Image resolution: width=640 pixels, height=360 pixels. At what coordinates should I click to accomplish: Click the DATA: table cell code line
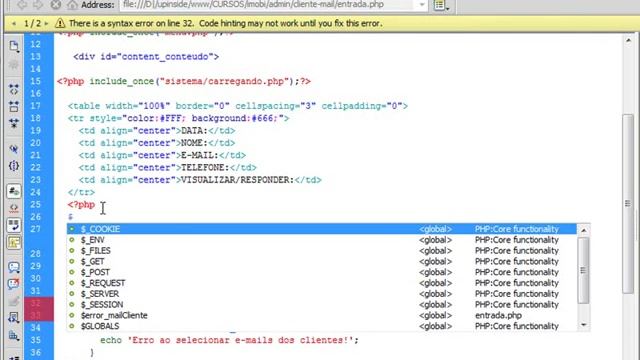tap(157, 131)
